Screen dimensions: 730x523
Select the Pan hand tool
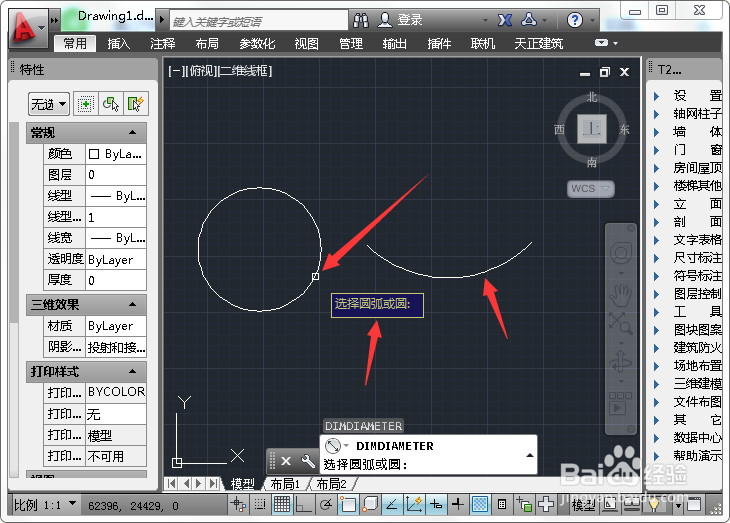click(621, 295)
